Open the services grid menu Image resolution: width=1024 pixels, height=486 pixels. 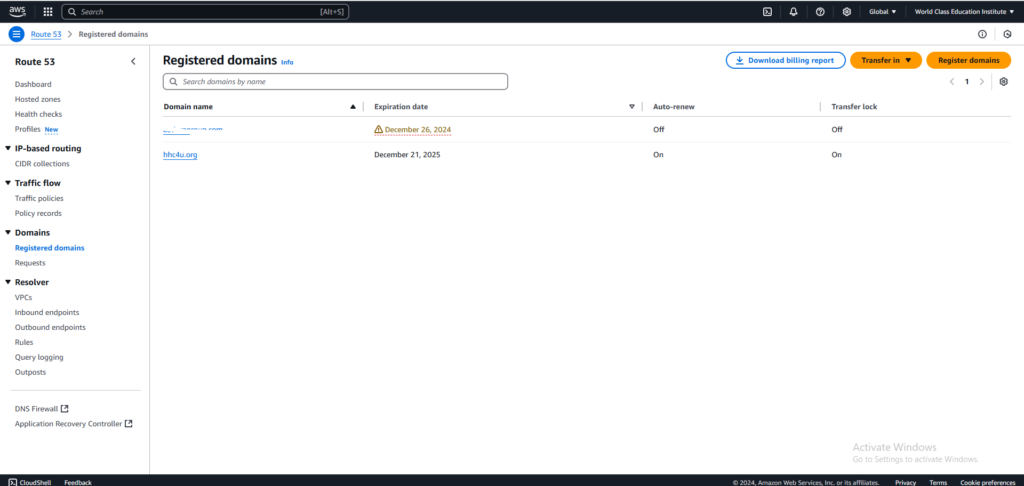click(48, 12)
